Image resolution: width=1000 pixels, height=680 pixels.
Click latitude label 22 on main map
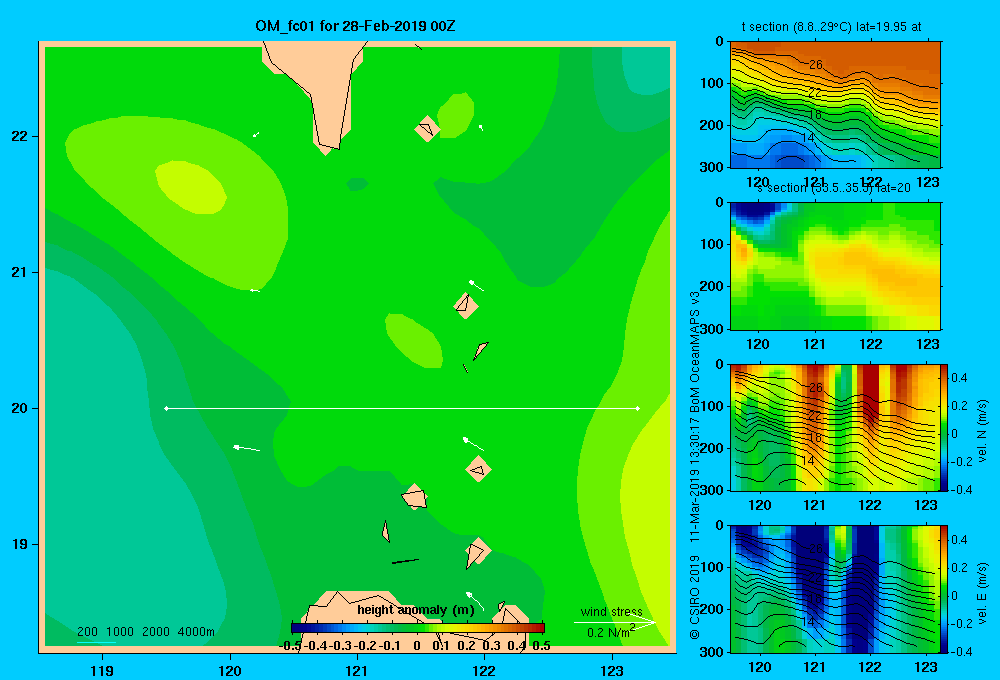pos(20,136)
